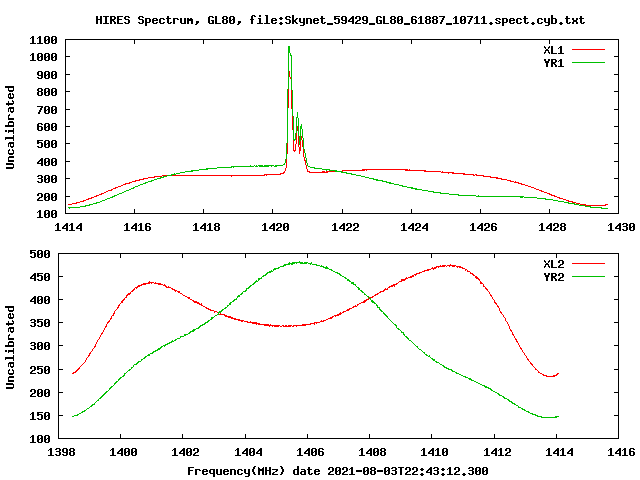The width and height of the screenshot is (640, 480).
Task: Click the bottom plot Uncalibrated axis label
Action: pyautogui.click(x=10, y=347)
